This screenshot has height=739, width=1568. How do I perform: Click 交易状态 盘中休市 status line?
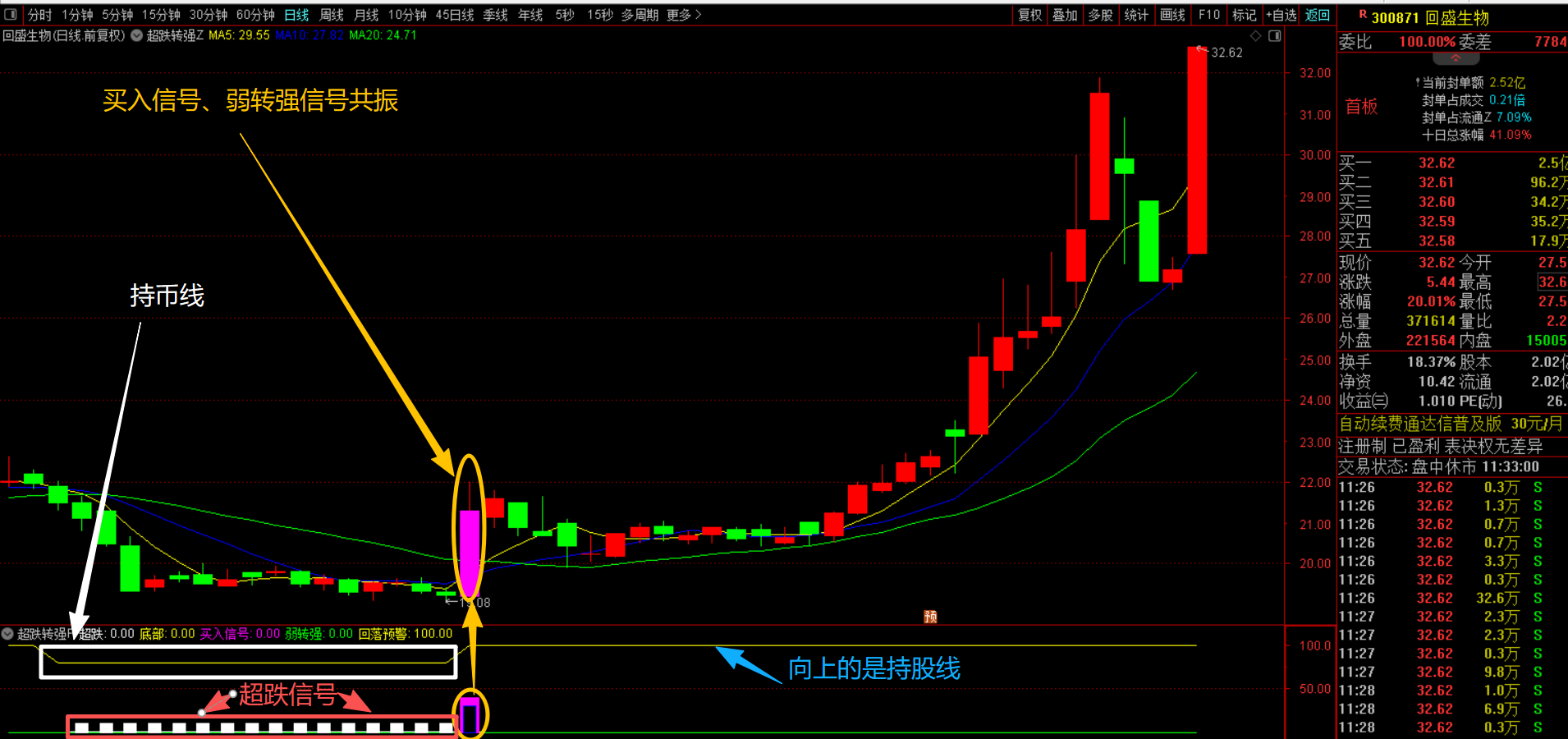tap(1439, 466)
